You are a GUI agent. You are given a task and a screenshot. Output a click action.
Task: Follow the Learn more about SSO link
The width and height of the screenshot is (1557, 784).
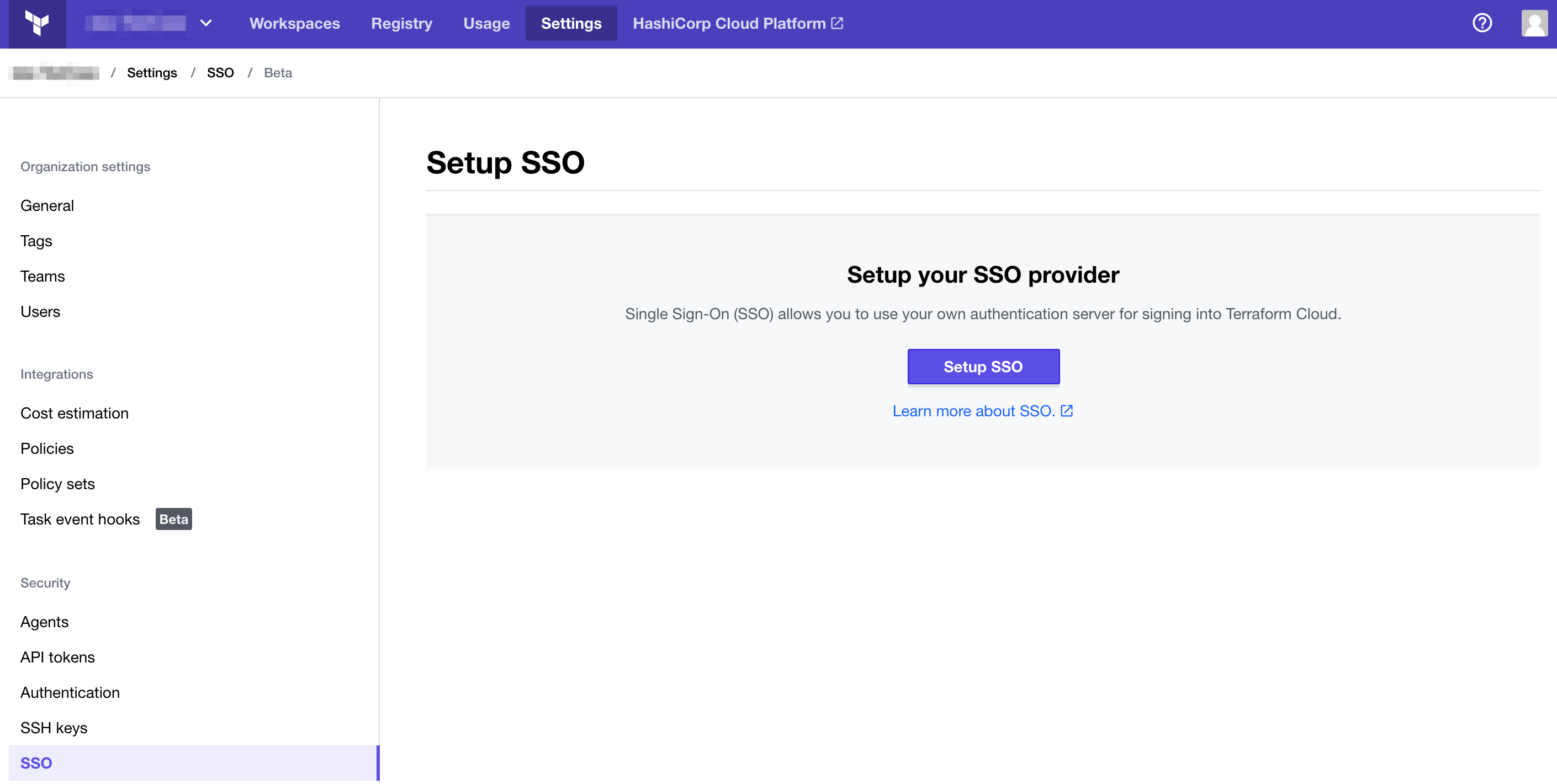tap(982, 411)
